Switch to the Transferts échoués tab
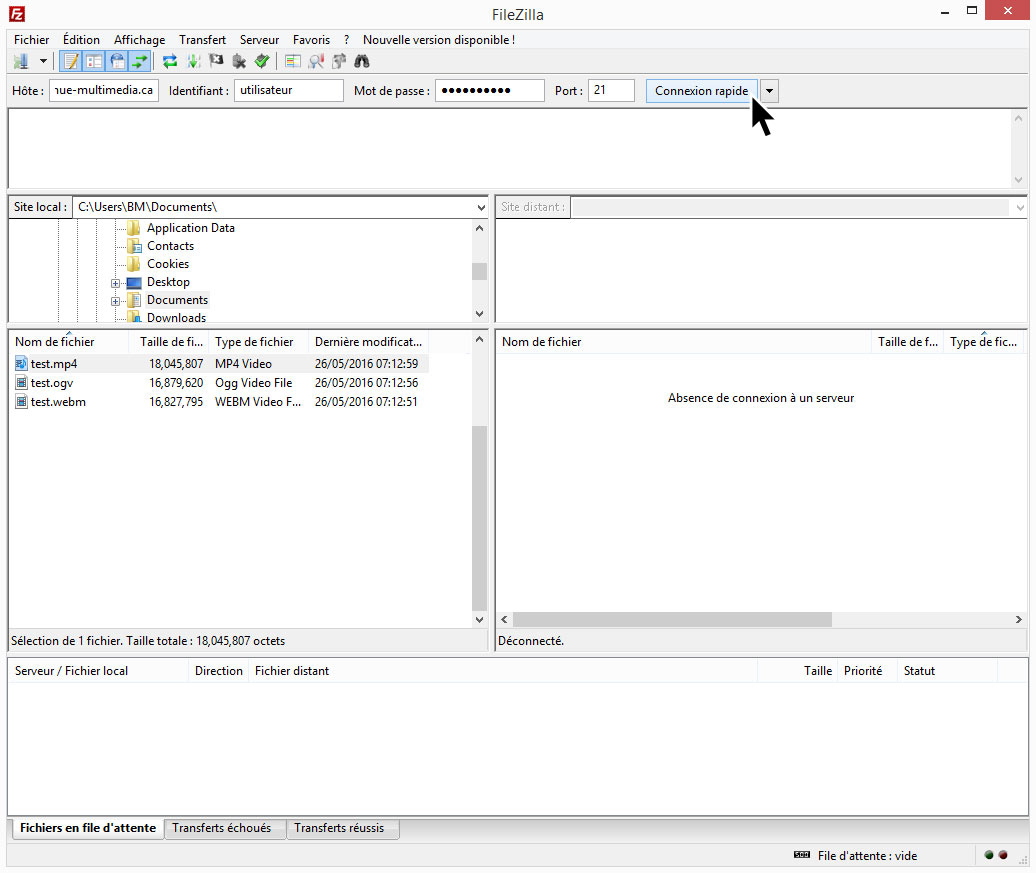The width and height of the screenshot is (1036, 873). [221, 828]
